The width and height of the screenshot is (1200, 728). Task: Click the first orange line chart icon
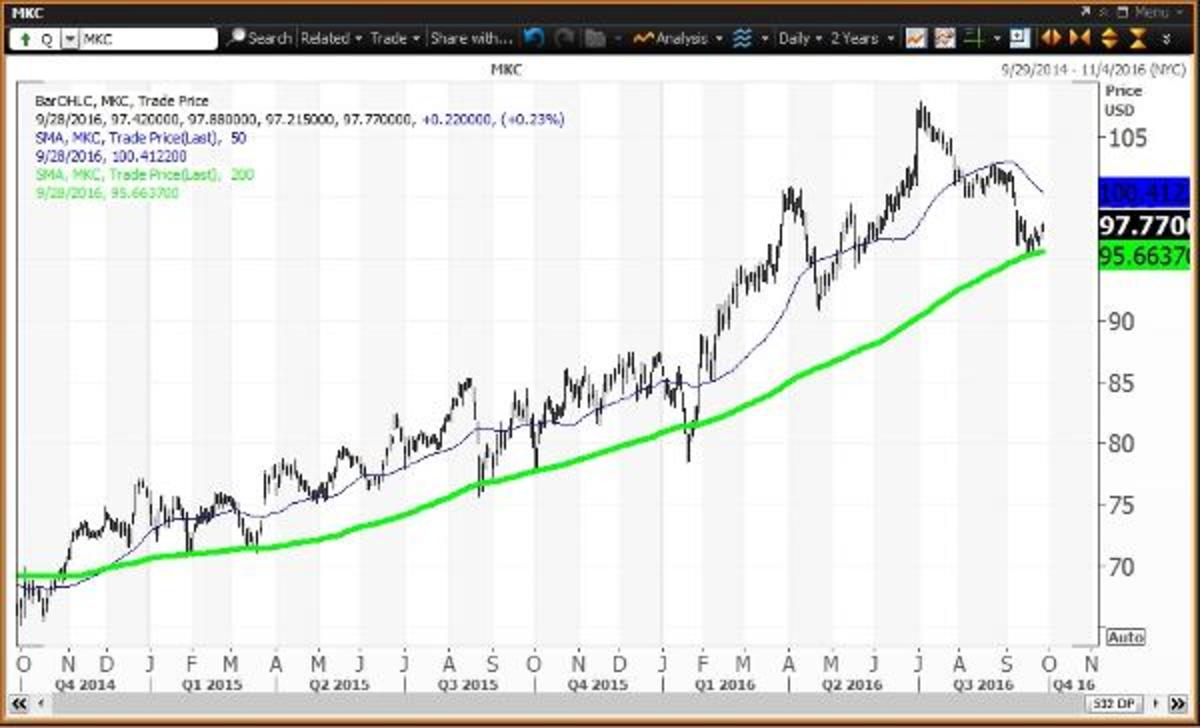pyautogui.click(x=915, y=39)
